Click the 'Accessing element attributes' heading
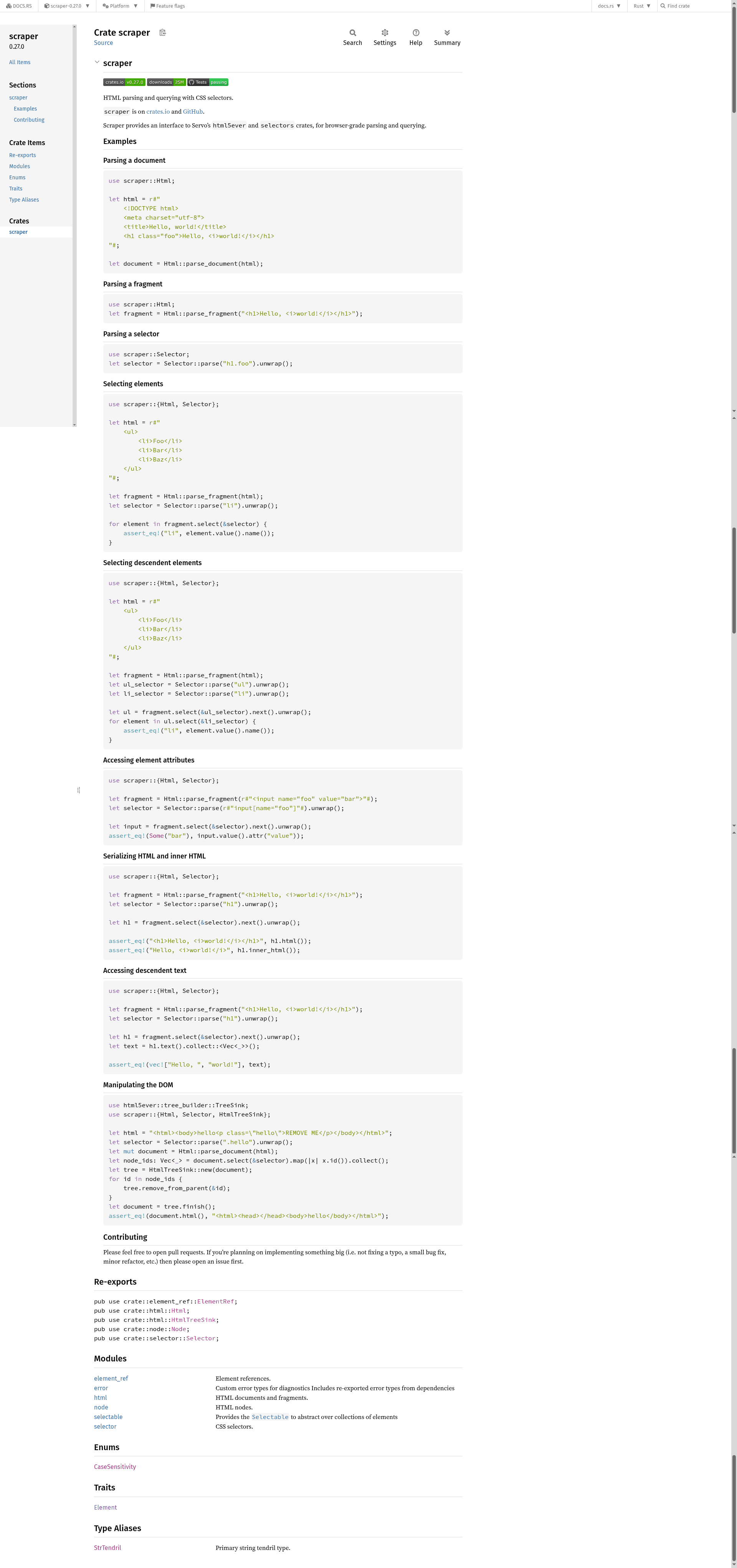Image resolution: width=737 pixels, height=1568 pixels. (x=149, y=760)
